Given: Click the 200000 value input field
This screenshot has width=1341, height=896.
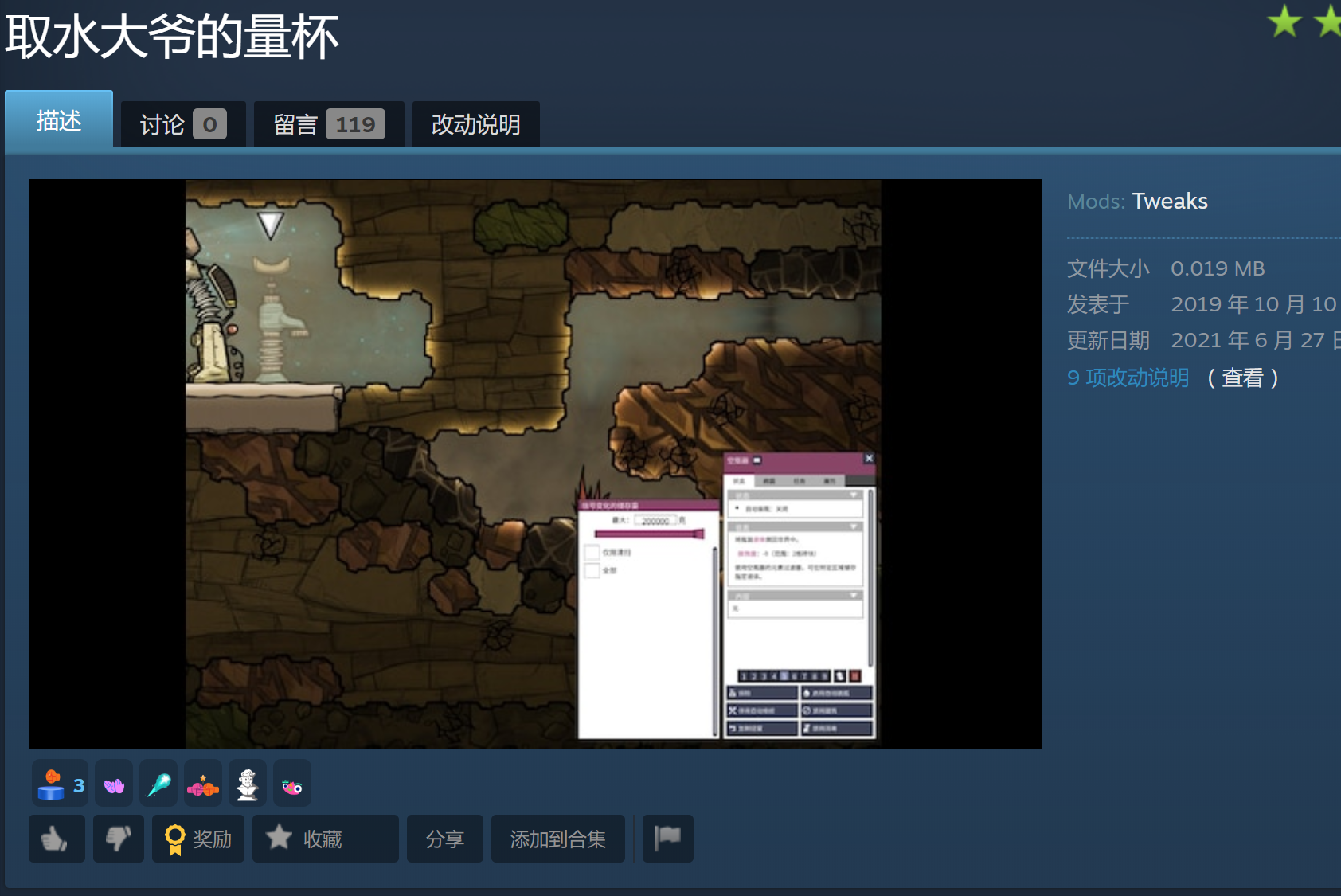Looking at the screenshot, I should [655, 520].
